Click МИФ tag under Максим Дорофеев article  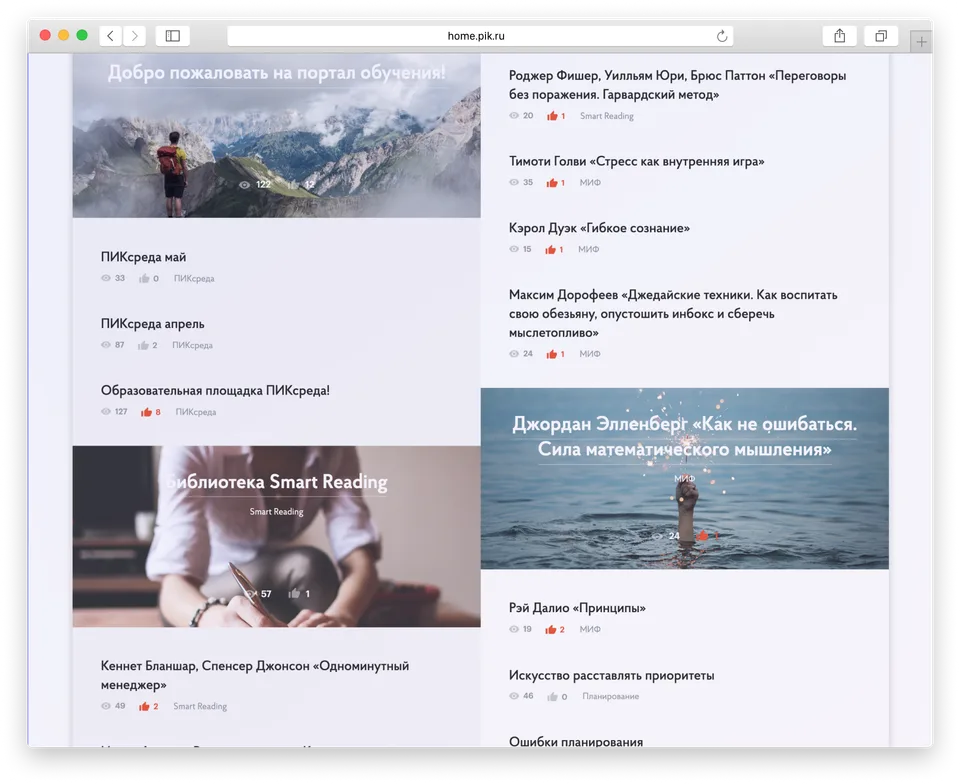tap(589, 354)
